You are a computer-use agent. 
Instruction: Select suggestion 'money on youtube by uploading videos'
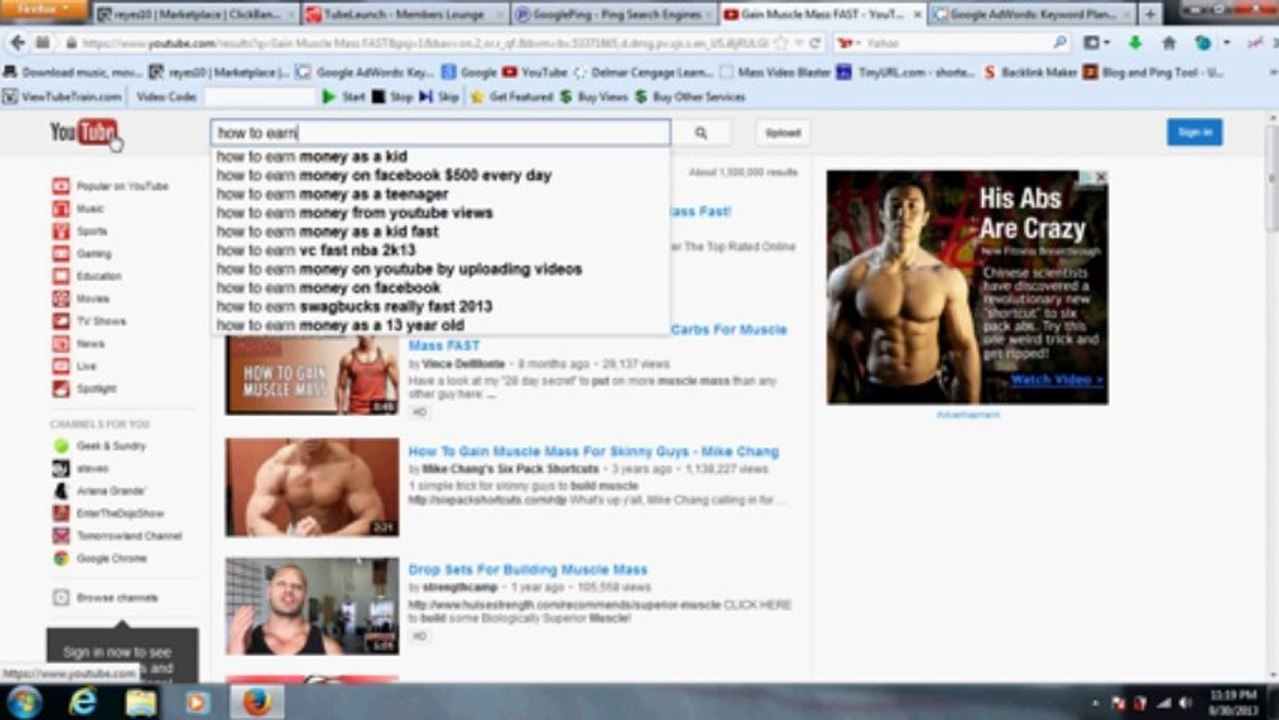440,269
